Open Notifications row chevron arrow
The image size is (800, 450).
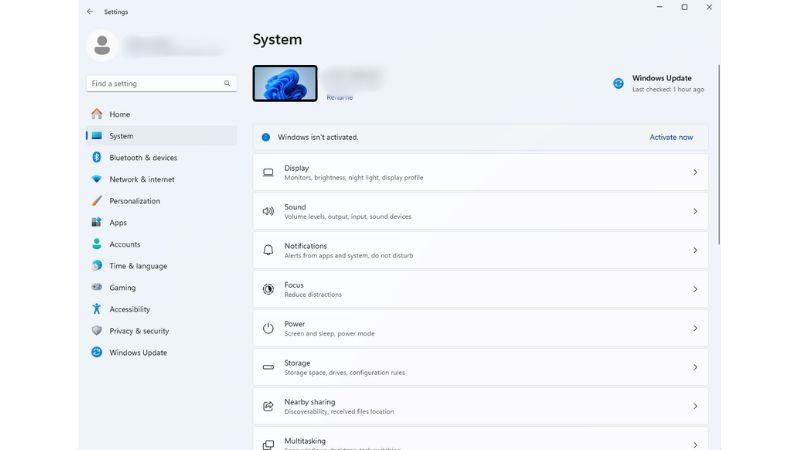coord(695,250)
